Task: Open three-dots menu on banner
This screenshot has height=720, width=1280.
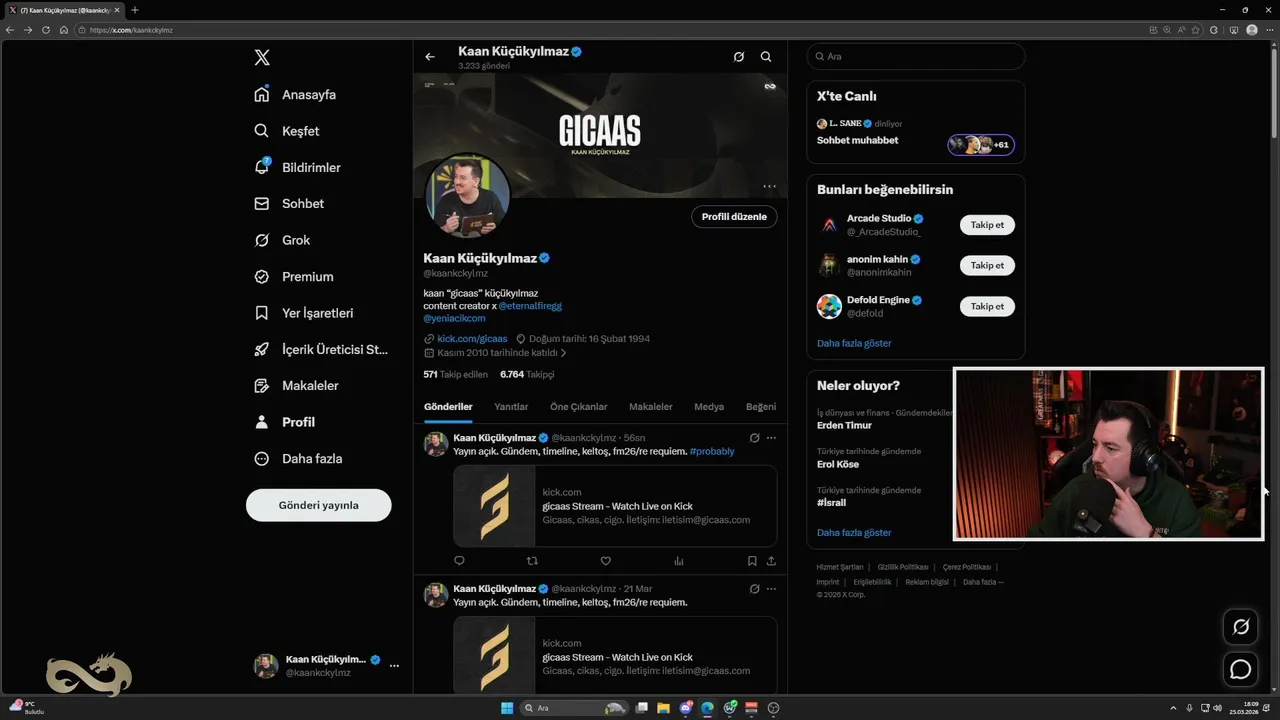Action: (x=769, y=186)
